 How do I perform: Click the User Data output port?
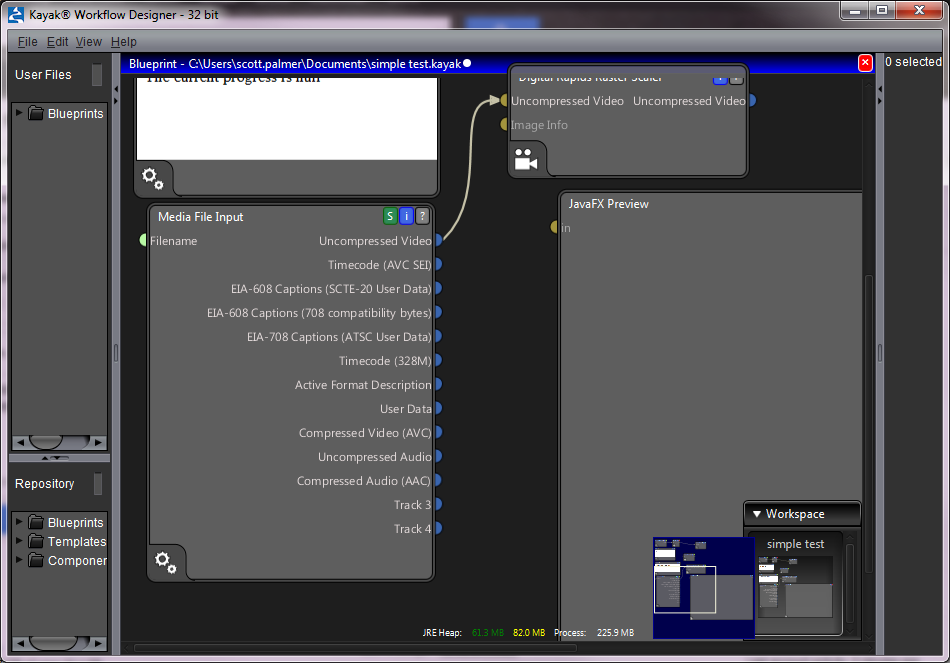pyautogui.click(x=439, y=408)
